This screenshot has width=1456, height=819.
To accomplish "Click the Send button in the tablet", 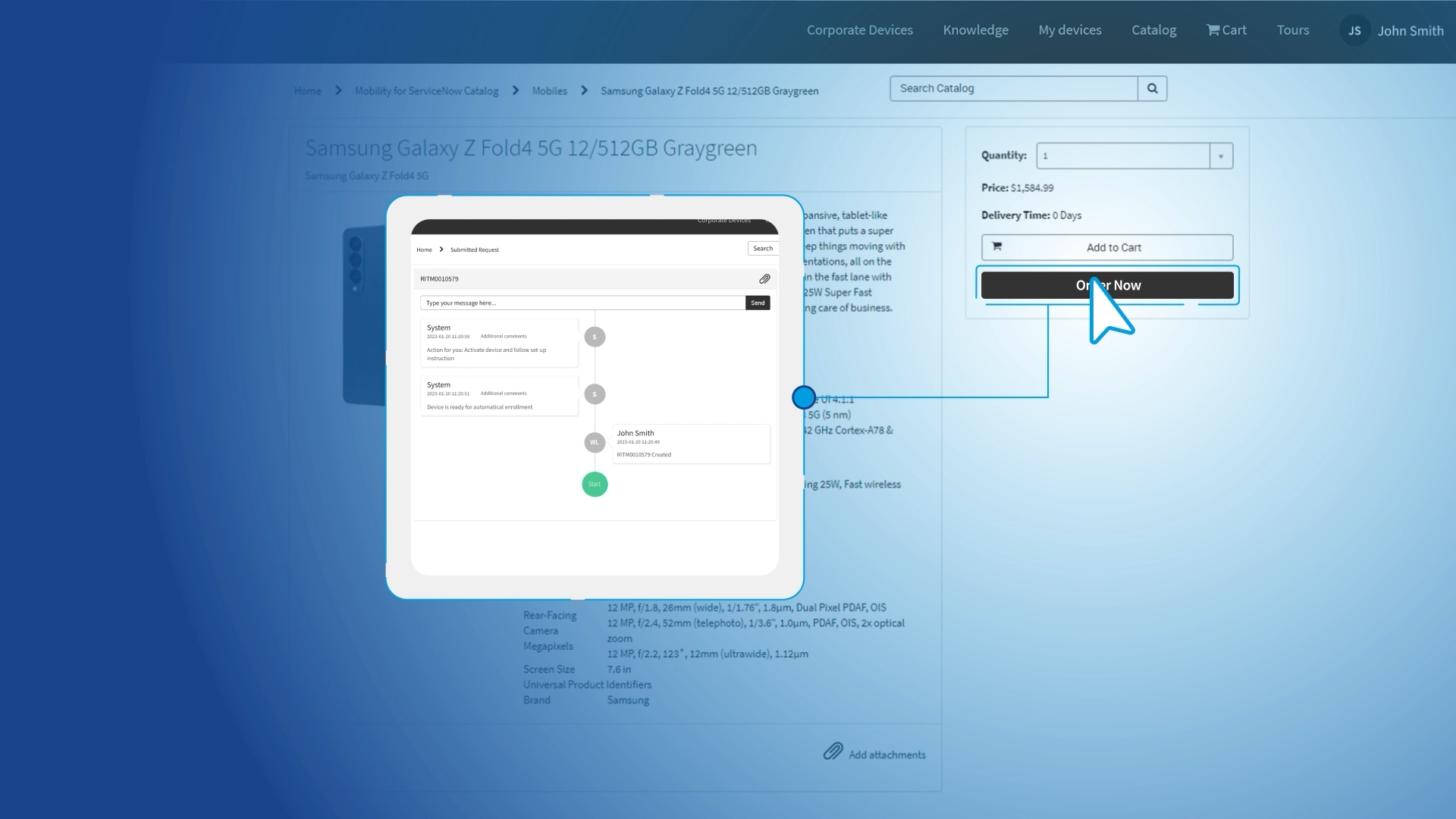I will pos(758,303).
